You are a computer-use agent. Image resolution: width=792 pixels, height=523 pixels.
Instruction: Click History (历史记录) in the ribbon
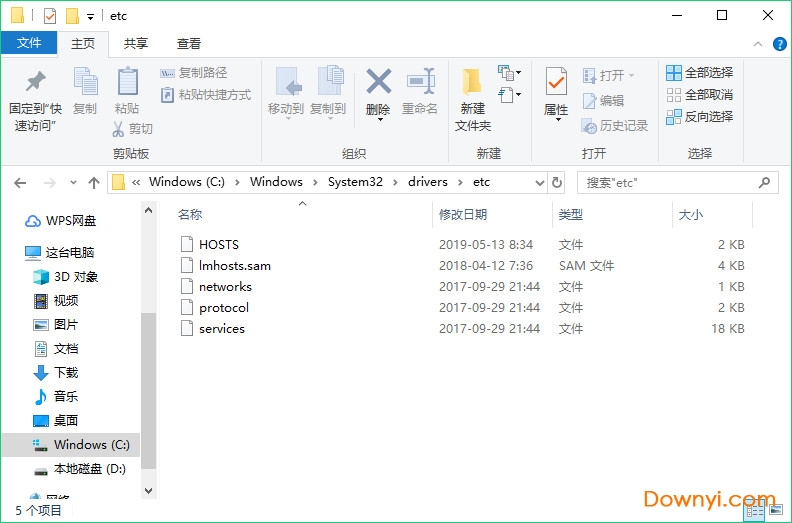pos(615,125)
